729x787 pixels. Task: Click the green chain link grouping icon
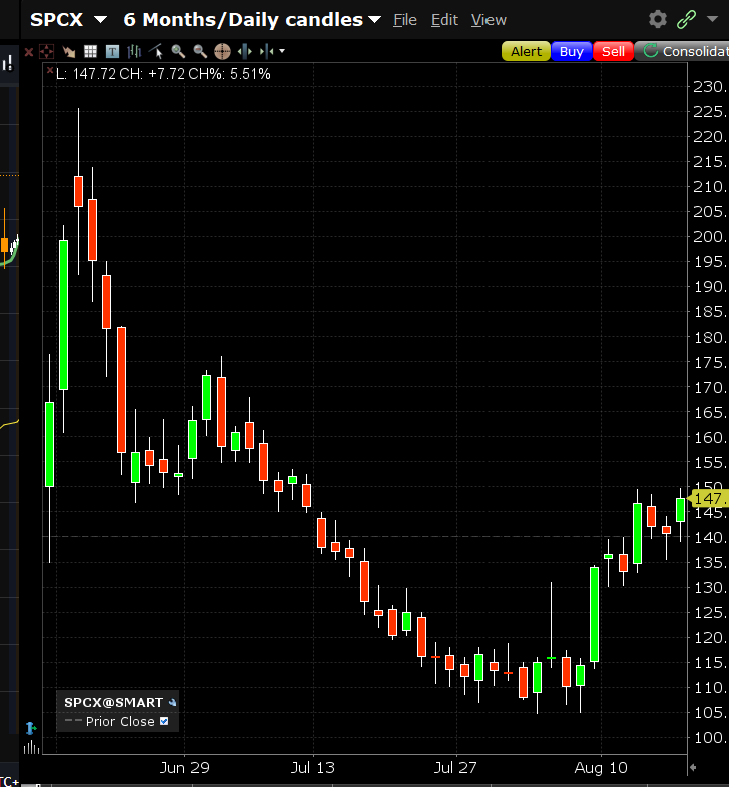point(686,20)
